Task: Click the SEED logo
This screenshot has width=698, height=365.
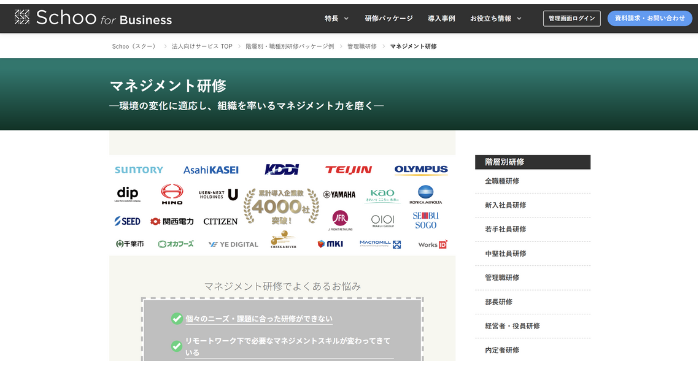Action: pos(127,221)
